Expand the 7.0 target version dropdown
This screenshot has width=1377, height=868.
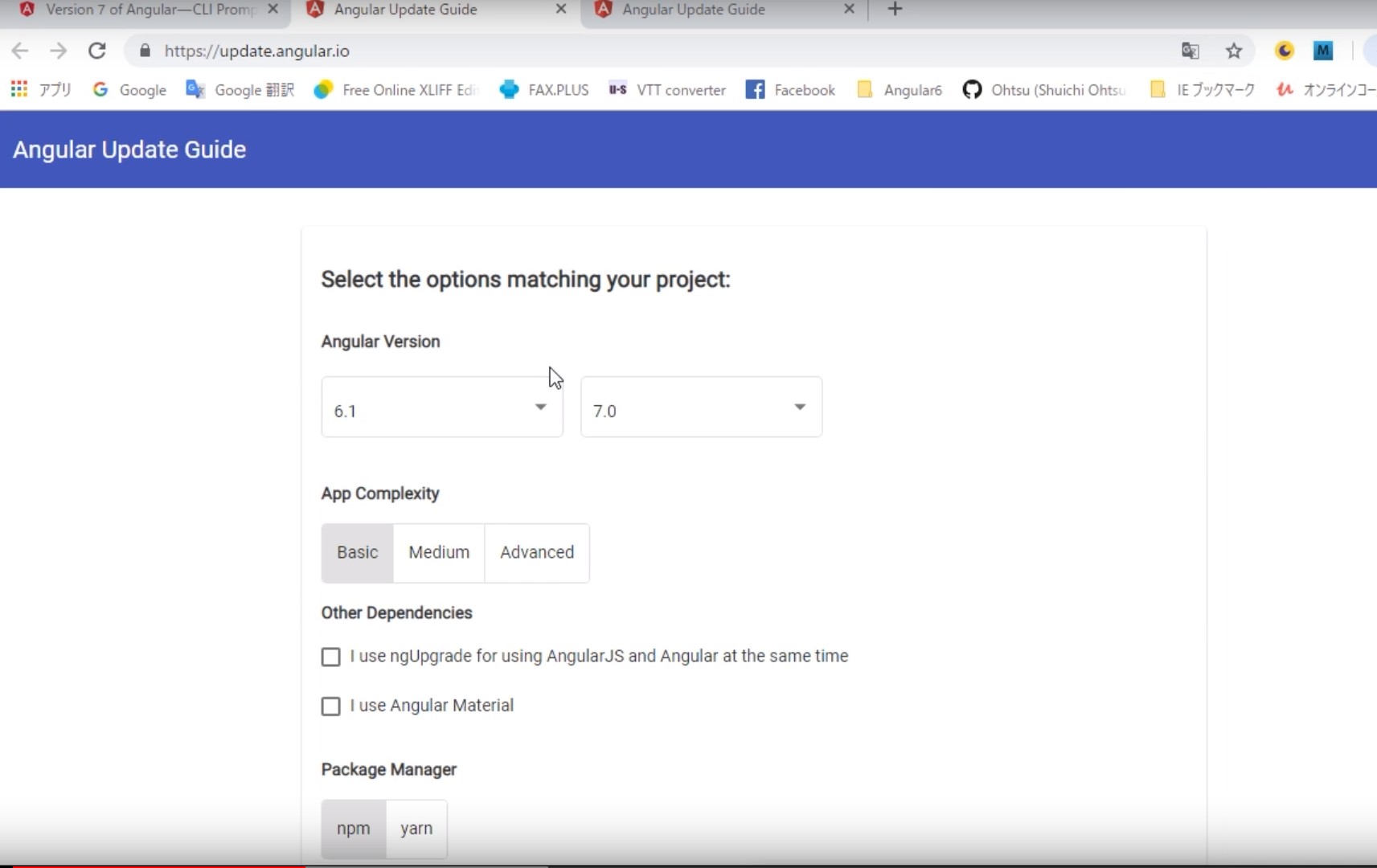pos(701,407)
